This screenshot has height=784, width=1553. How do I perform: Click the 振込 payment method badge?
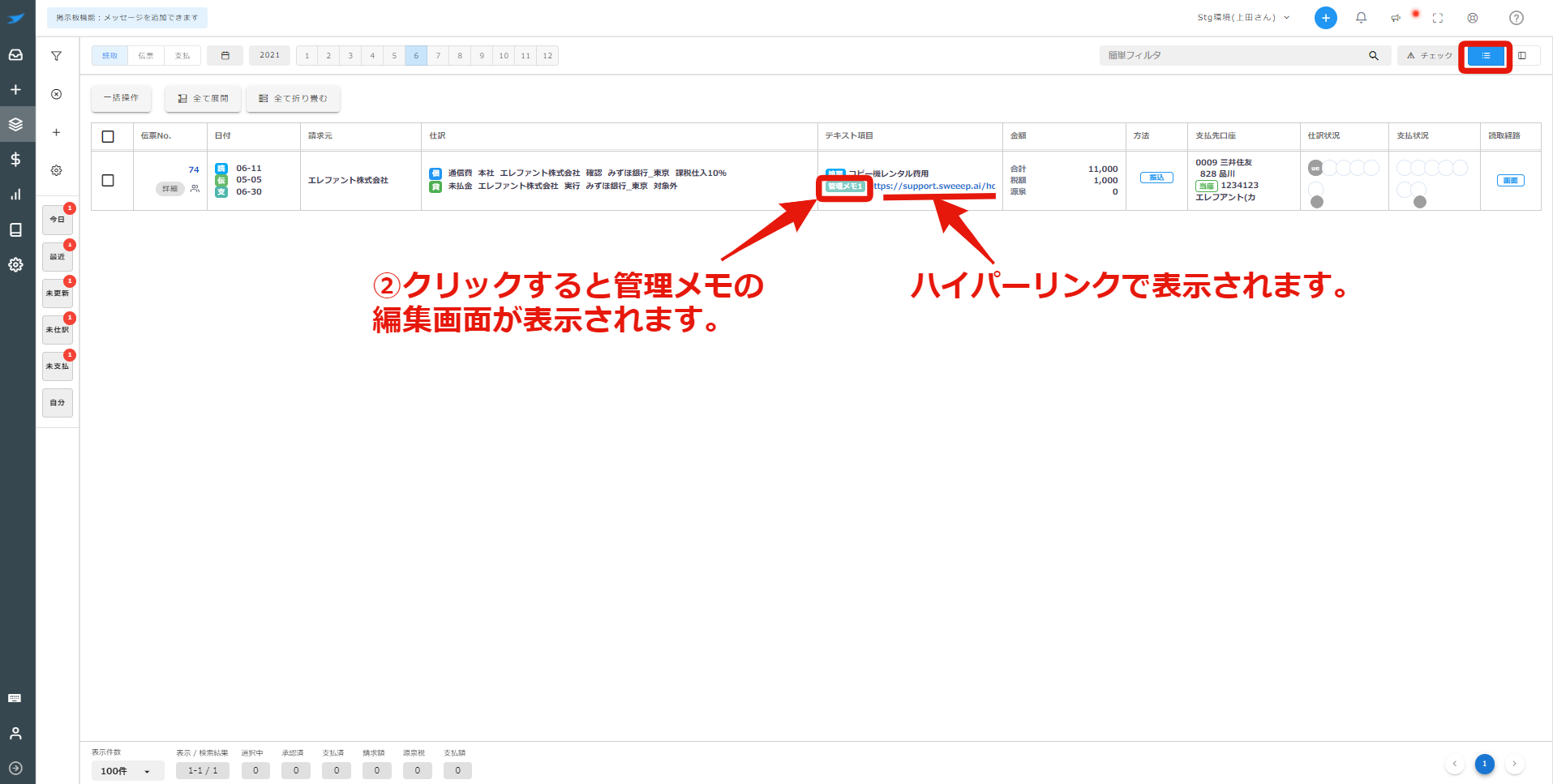click(1156, 178)
